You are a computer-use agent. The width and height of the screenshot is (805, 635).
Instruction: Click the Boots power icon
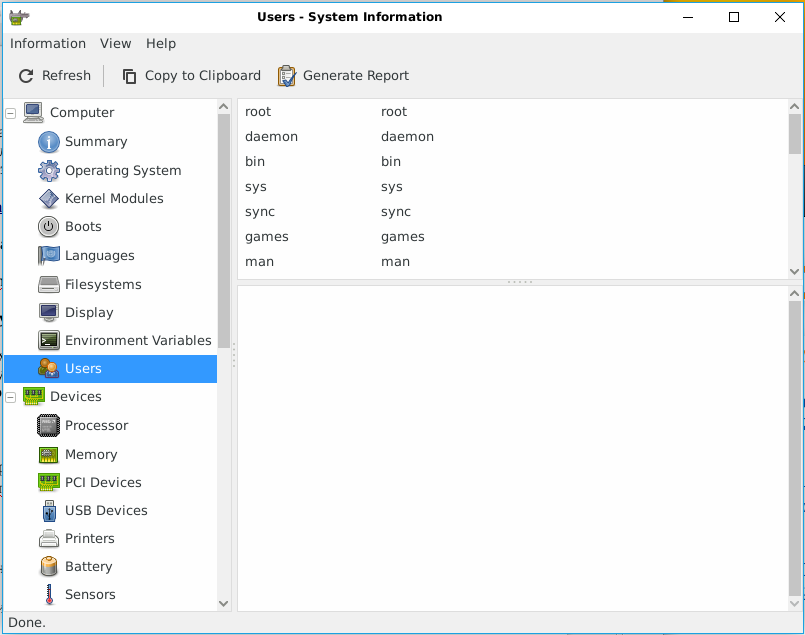49,226
